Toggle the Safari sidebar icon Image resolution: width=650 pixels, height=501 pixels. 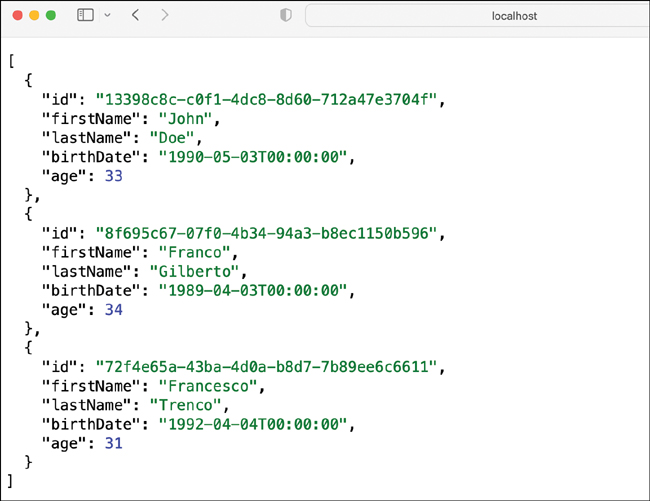click(x=85, y=16)
